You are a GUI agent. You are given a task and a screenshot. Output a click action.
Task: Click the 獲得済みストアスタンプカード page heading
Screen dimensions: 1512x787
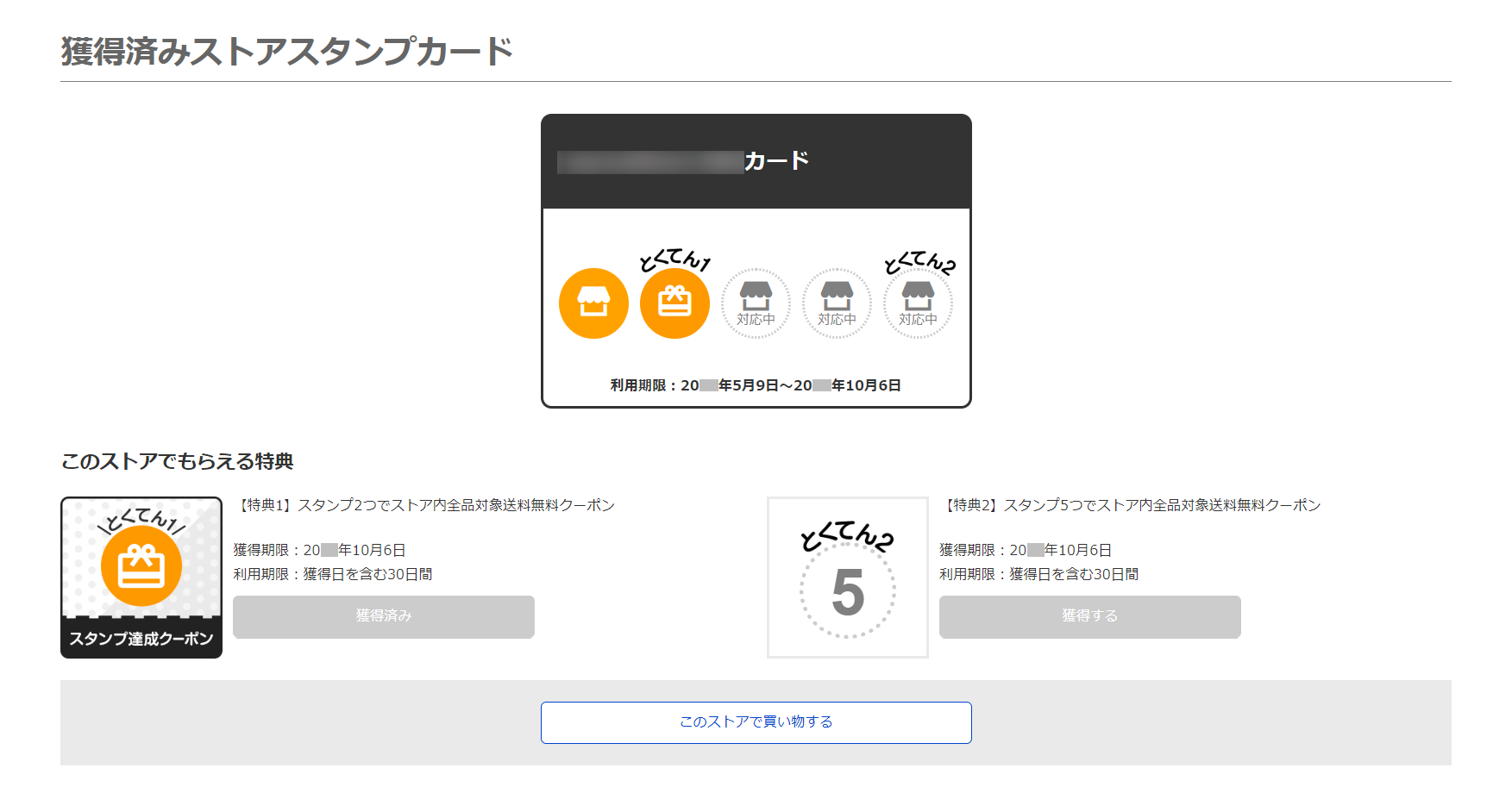click(286, 52)
